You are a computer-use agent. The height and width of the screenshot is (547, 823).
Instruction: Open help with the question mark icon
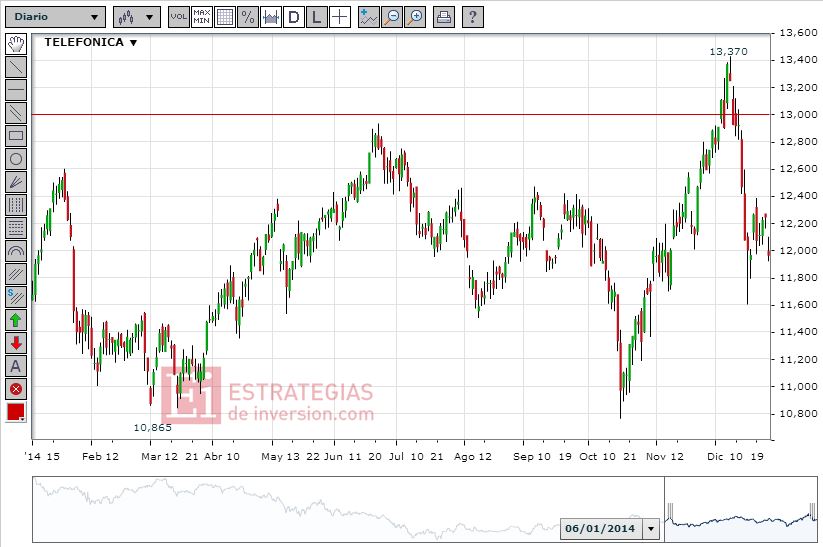472,17
